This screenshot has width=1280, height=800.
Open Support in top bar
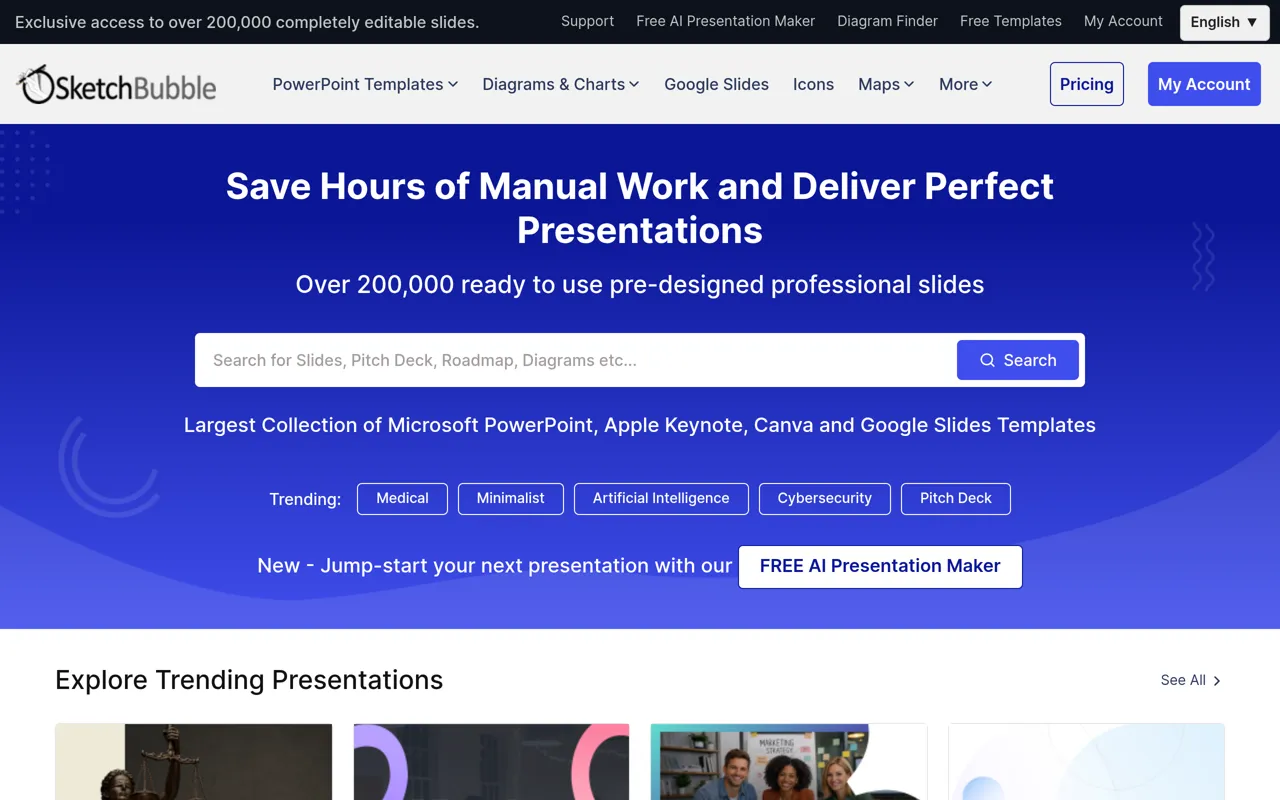point(587,21)
